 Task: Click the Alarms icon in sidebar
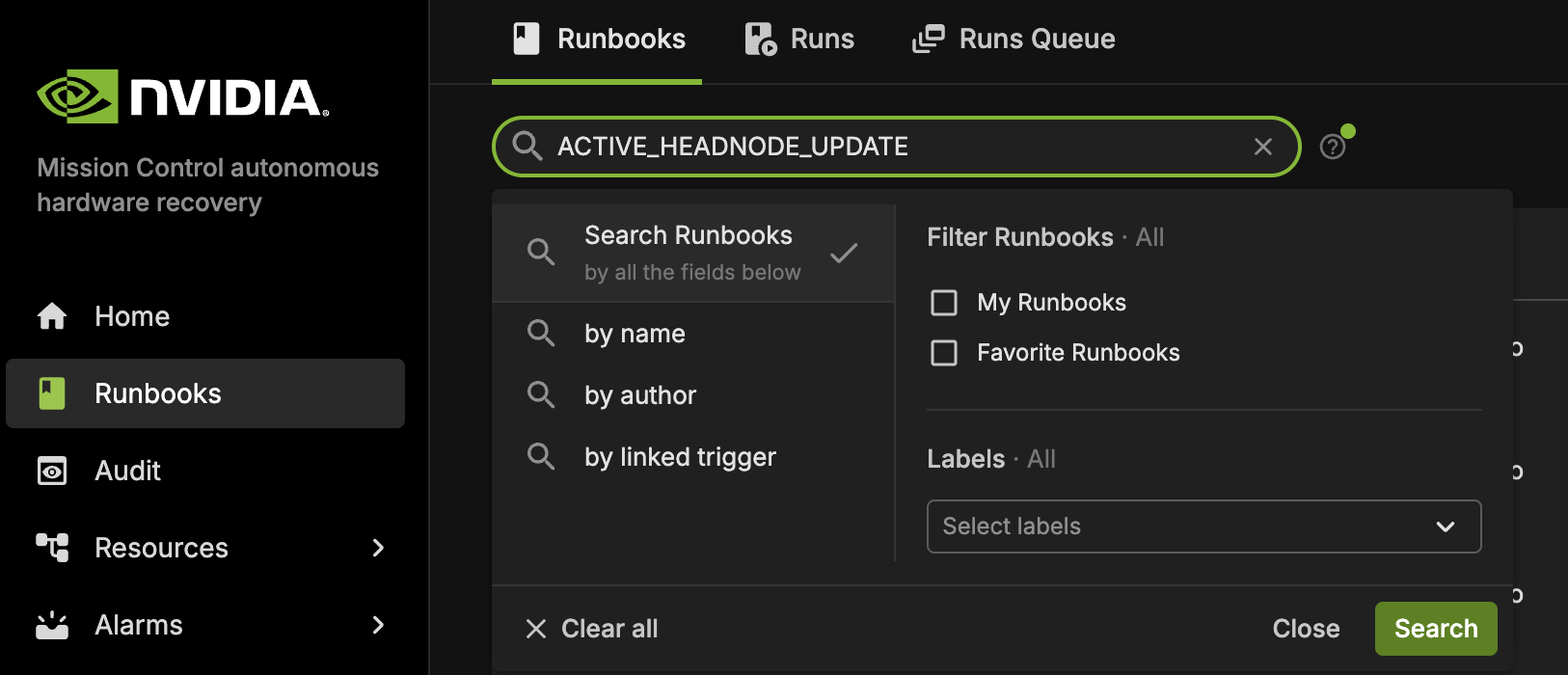click(x=52, y=625)
